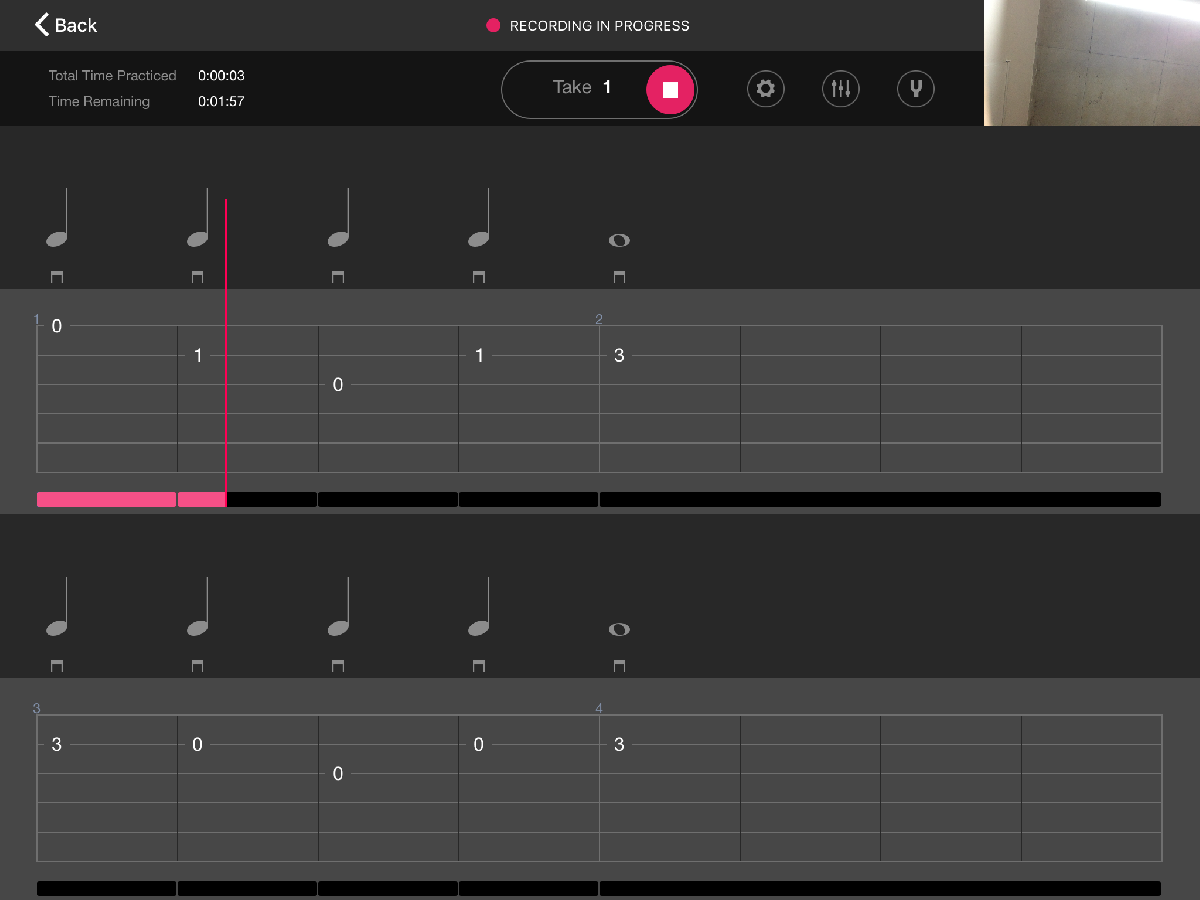Tap the camera preview thumbnail
Image resolution: width=1200 pixels, height=900 pixels.
click(1091, 63)
